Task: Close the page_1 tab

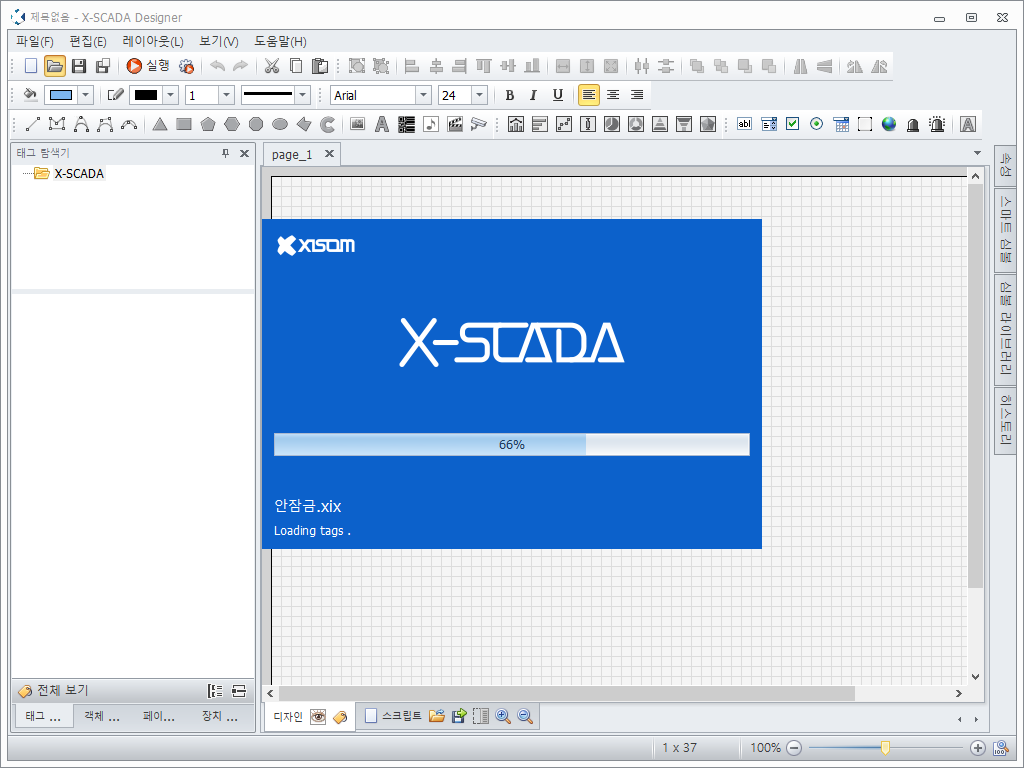Action: click(x=330, y=154)
